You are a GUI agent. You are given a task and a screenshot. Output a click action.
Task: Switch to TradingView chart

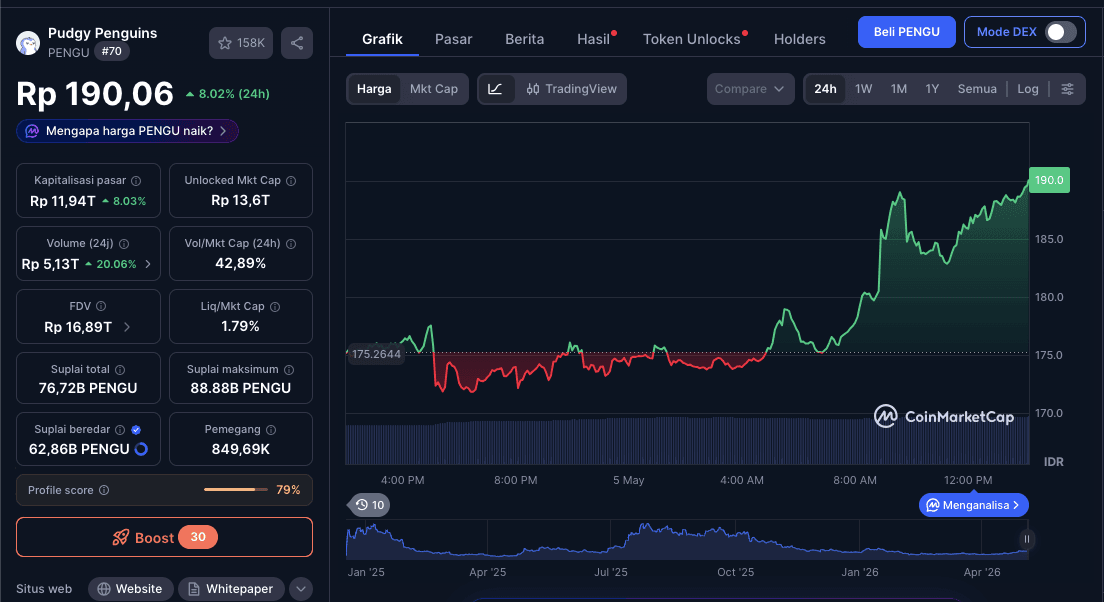click(x=571, y=89)
